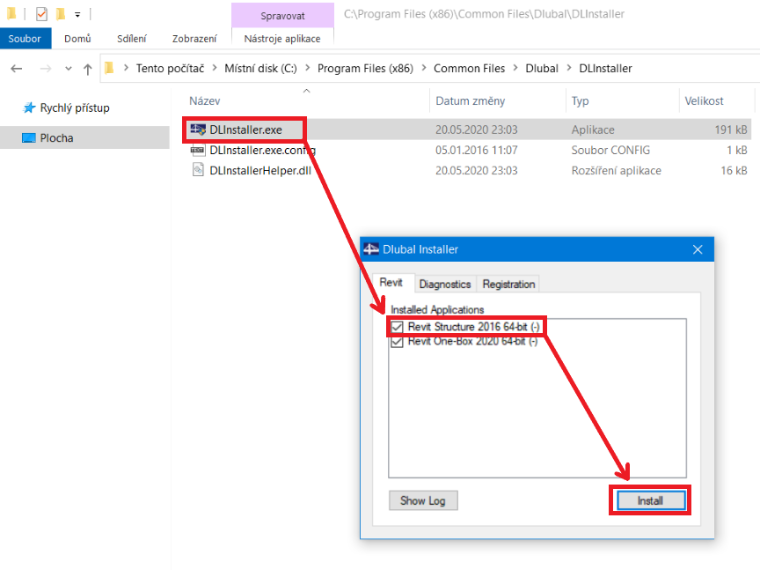Click the Install button
This screenshot has width=760, height=570.
tap(650, 501)
